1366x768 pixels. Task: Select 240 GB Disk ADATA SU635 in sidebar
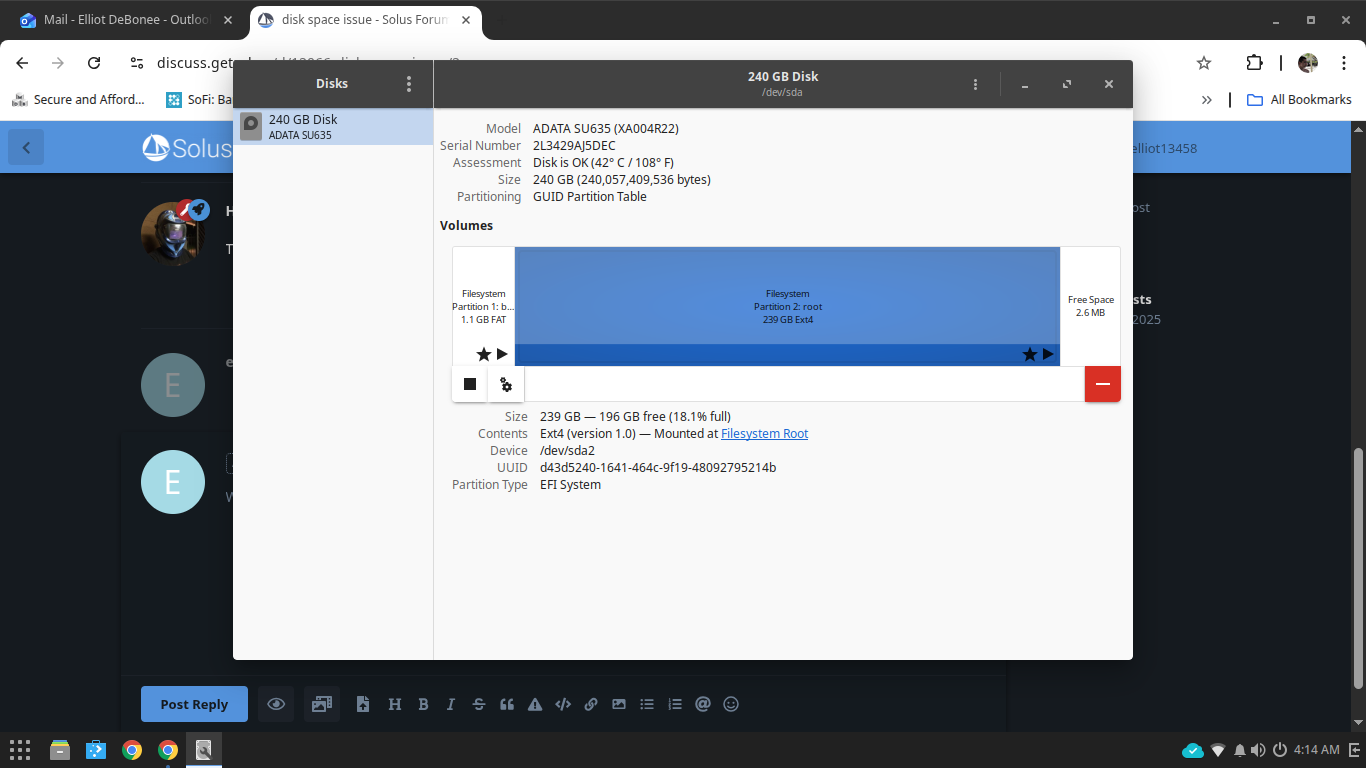click(x=333, y=127)
